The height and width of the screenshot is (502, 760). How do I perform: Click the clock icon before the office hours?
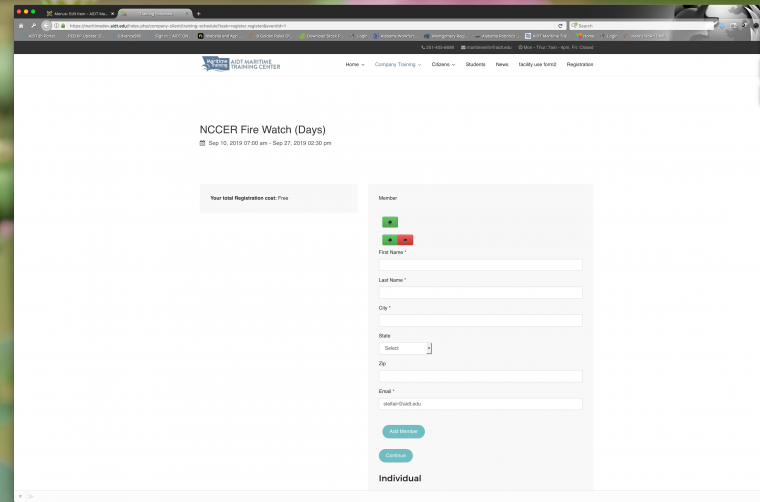click(x=520, y=47)
